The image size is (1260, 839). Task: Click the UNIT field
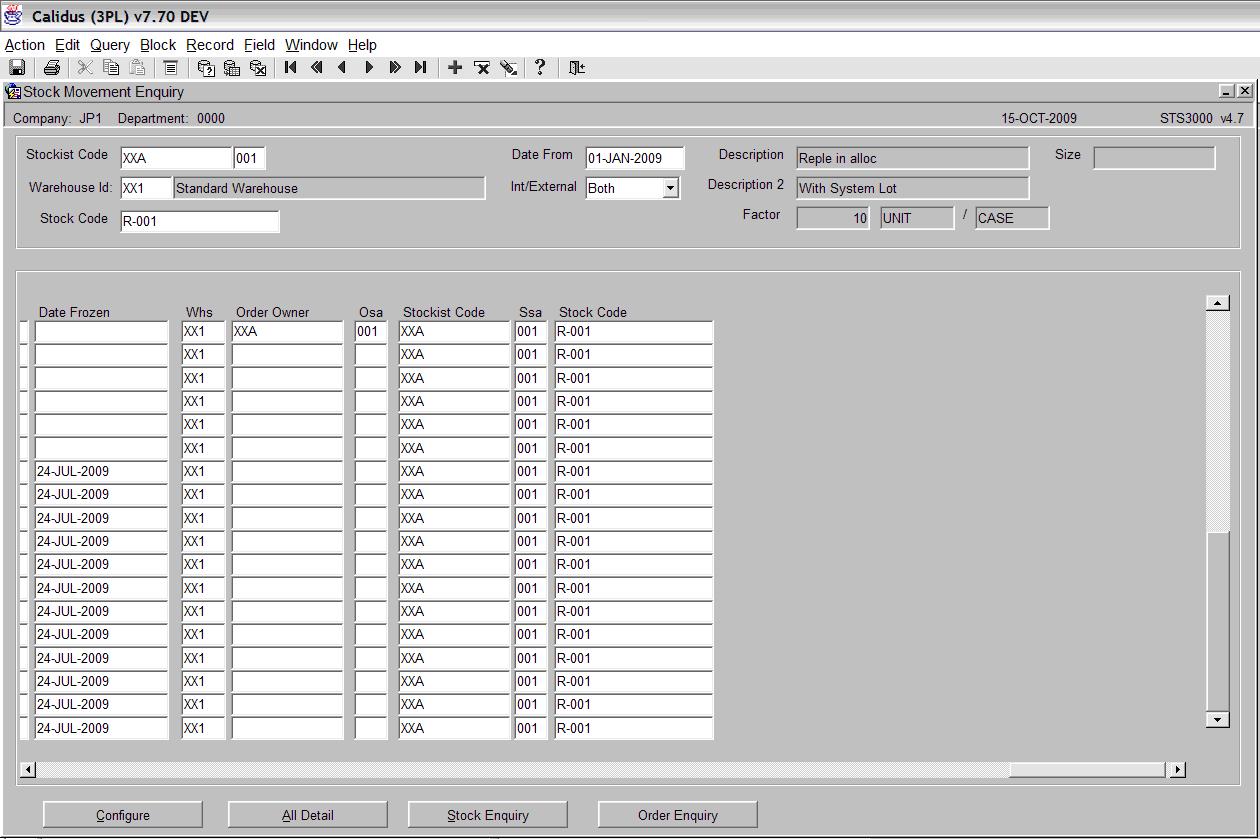[x=917, y=218]
